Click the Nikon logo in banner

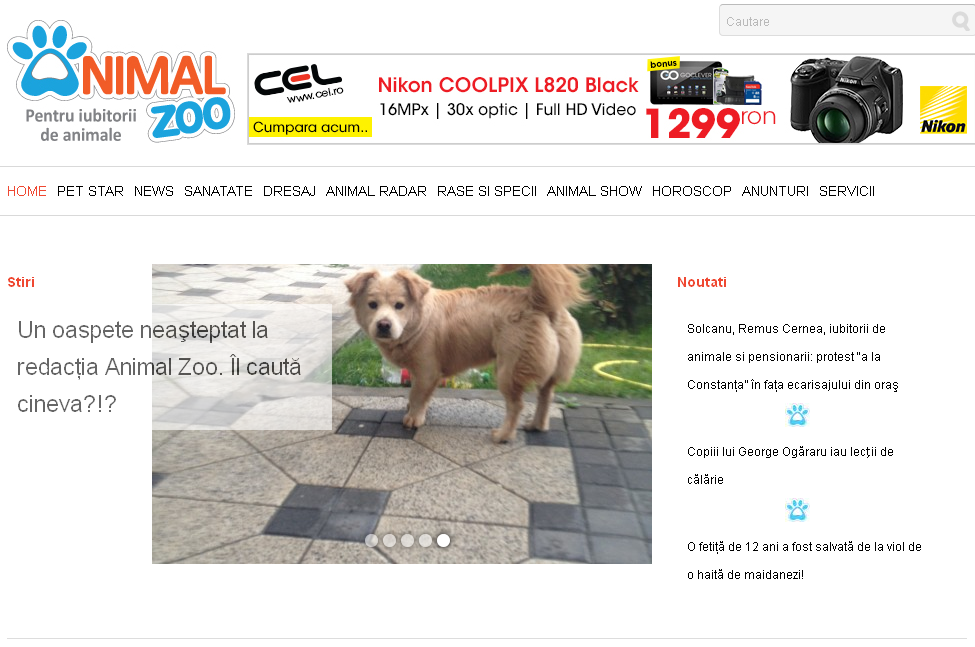[x=943, y=110]
